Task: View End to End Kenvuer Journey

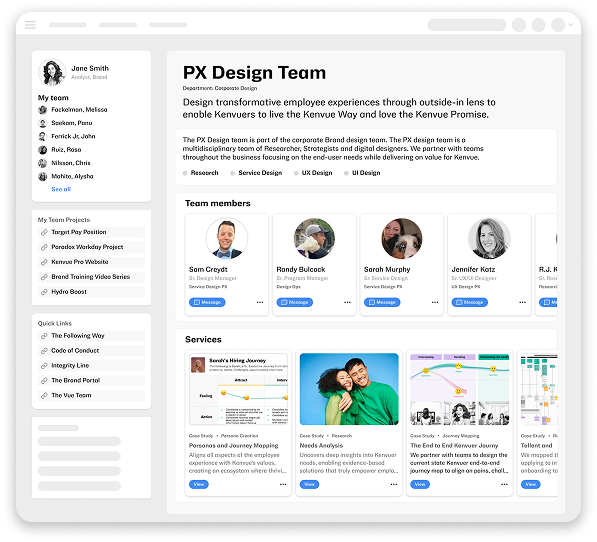Action: coord(420,485)
